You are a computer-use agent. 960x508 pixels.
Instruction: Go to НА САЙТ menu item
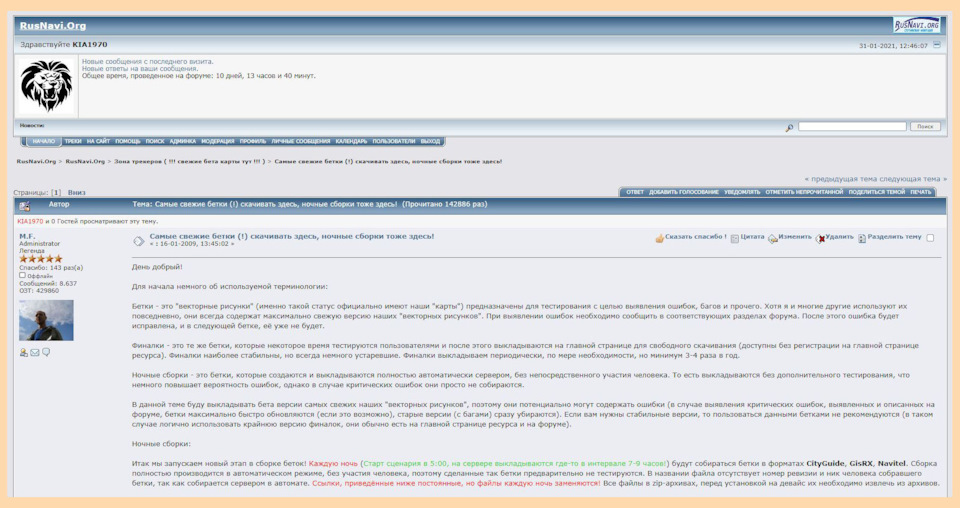99,141
